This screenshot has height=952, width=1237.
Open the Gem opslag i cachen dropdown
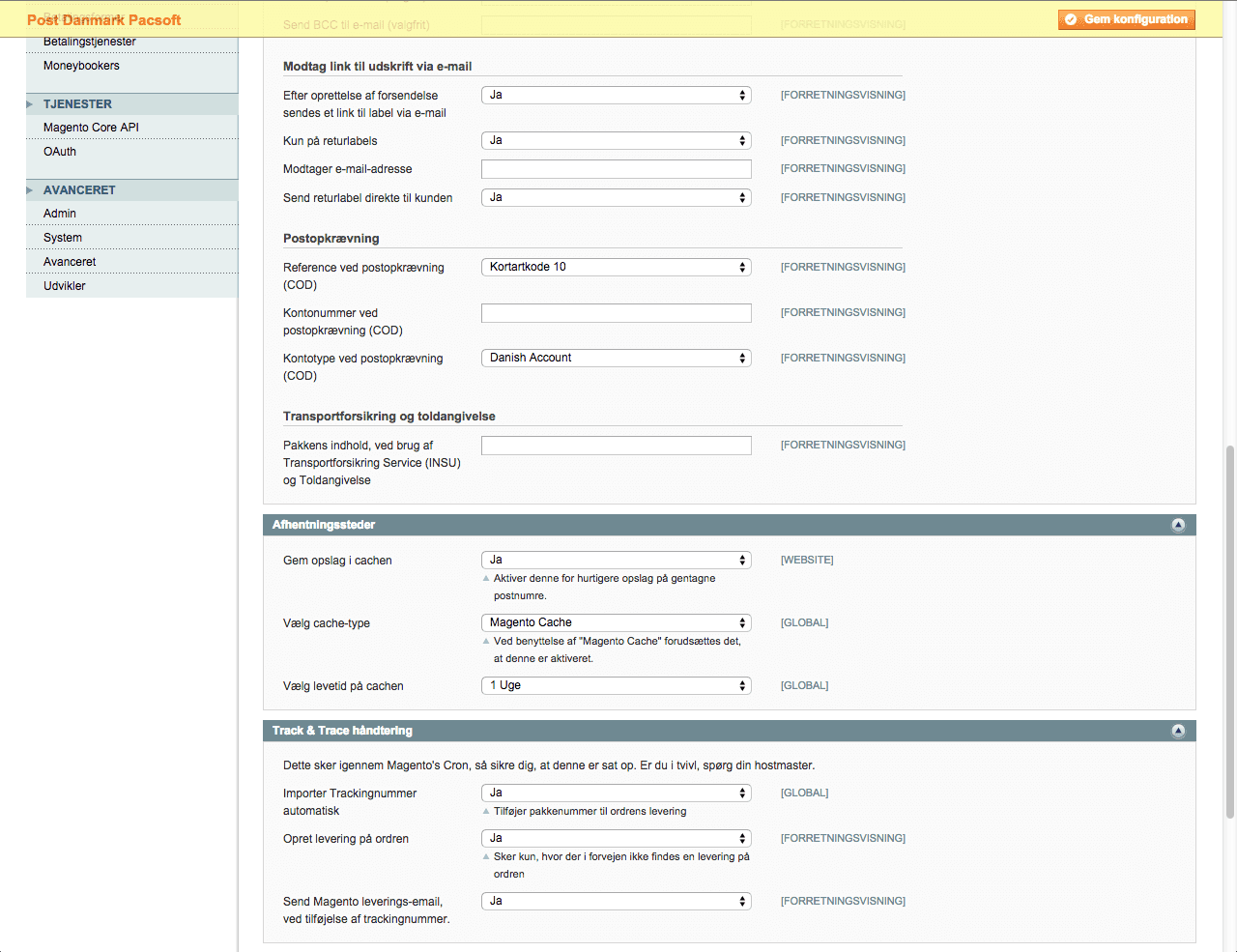[616, 560]
